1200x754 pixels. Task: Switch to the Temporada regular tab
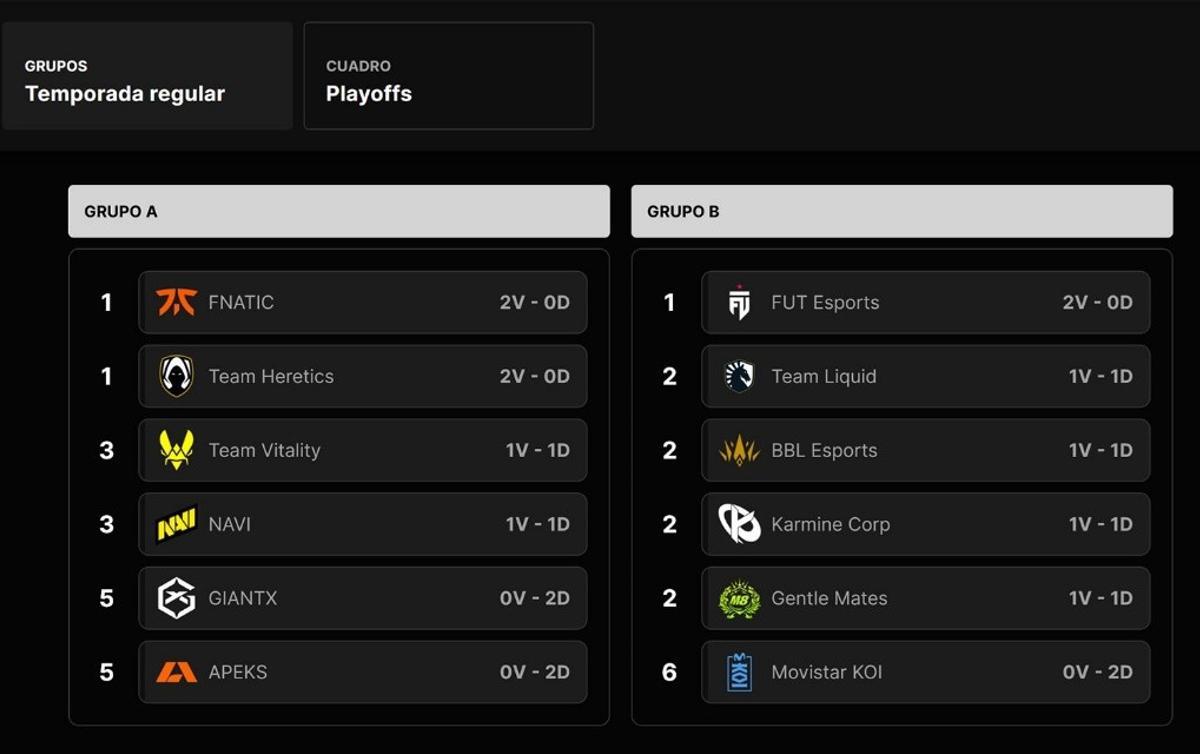pos(147,76)
